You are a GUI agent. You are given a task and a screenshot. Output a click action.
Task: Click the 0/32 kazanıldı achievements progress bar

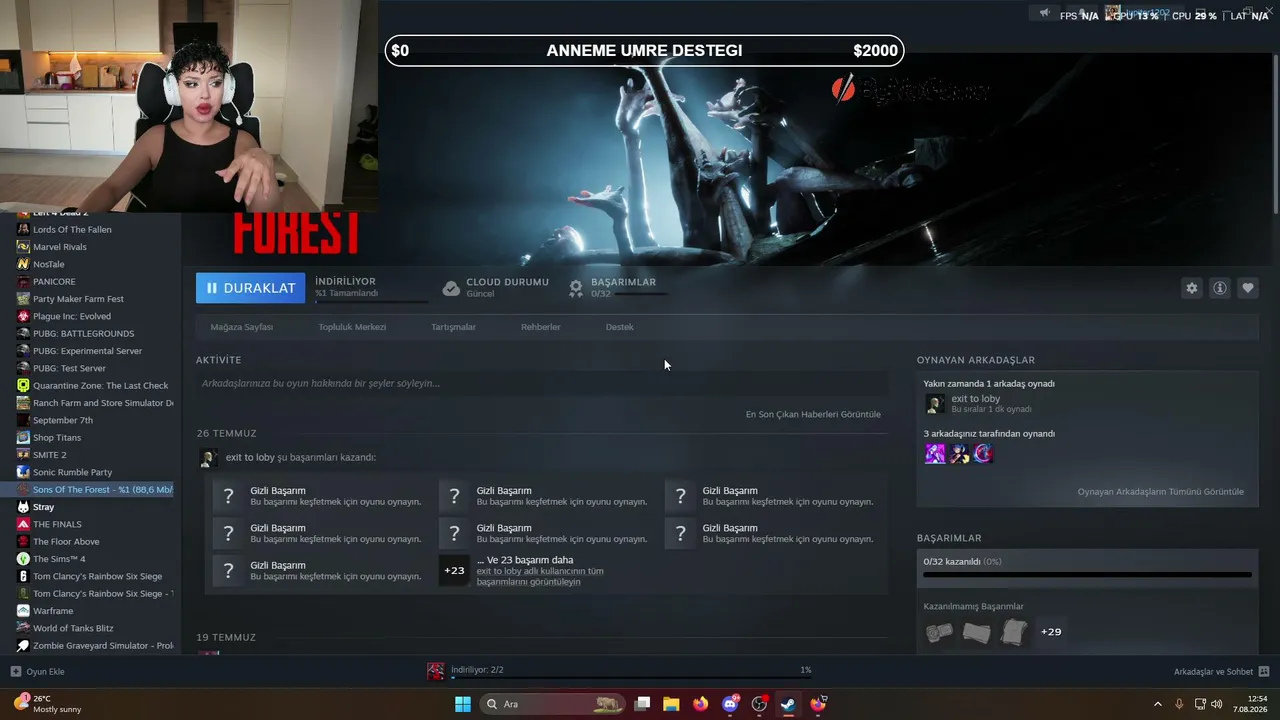tap(1087, 575)
